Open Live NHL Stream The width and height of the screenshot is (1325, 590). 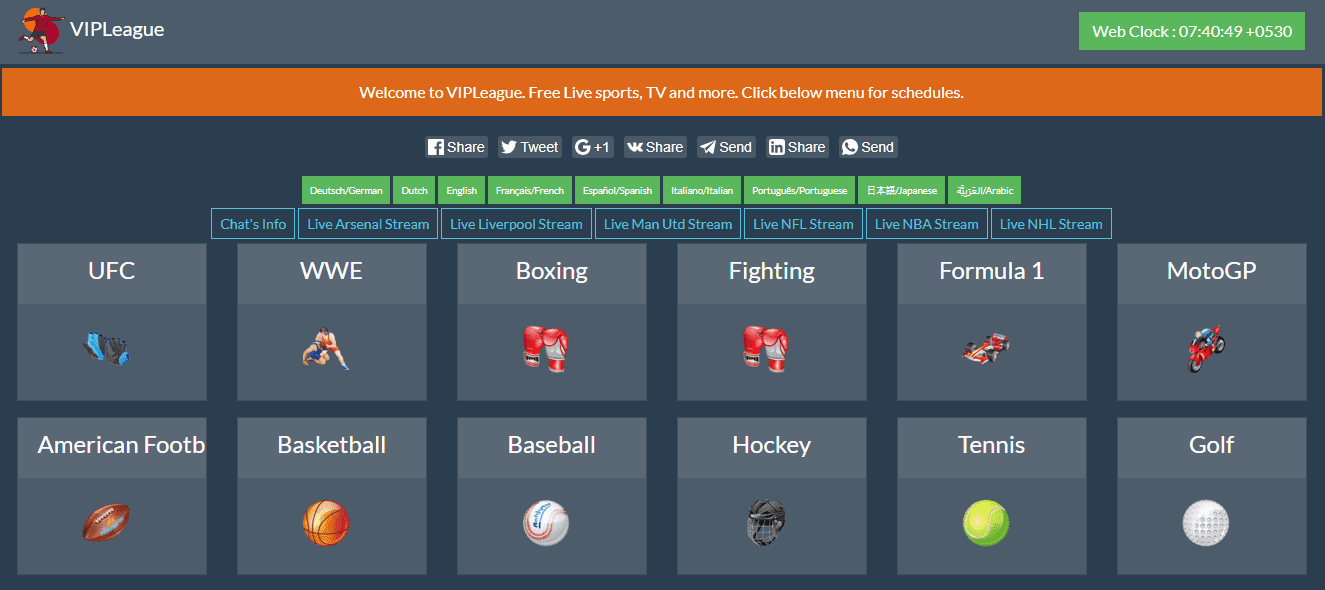(x=1051, y=224)
